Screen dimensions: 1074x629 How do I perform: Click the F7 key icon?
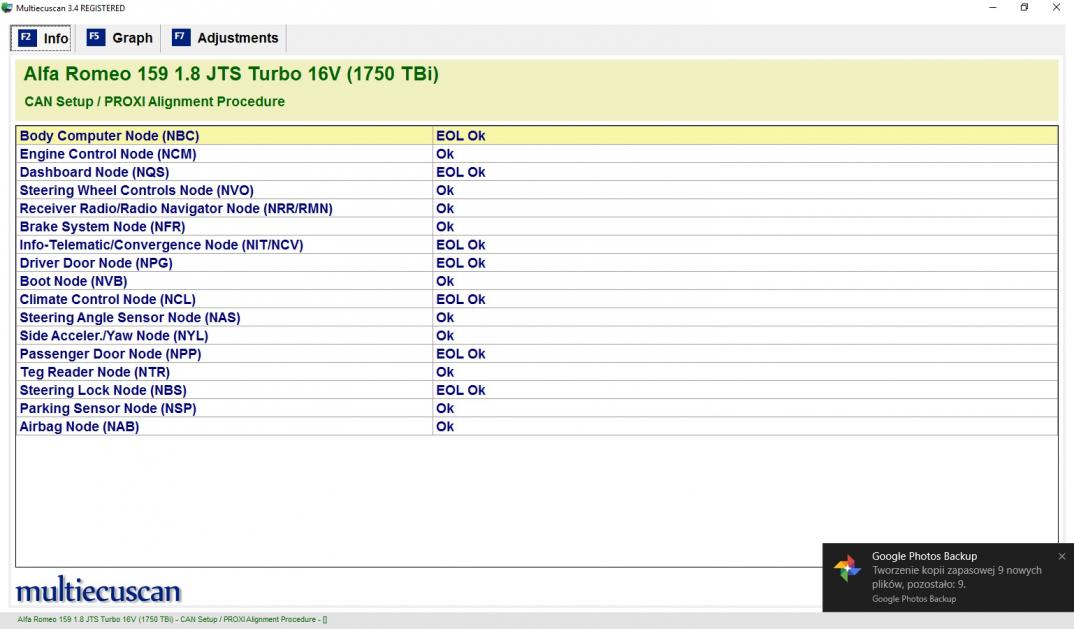(180, 37)
